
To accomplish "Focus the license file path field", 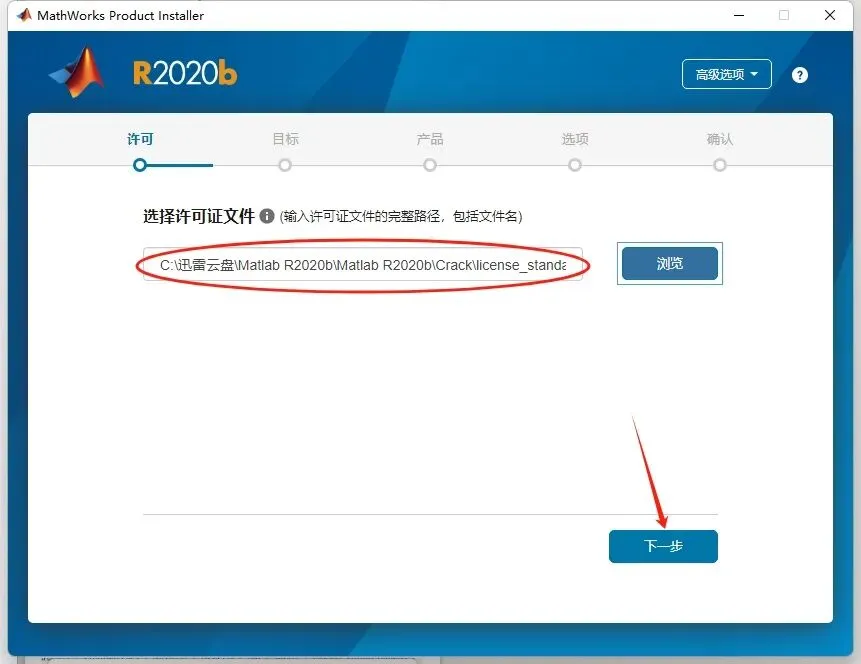I will coord(363,265).
